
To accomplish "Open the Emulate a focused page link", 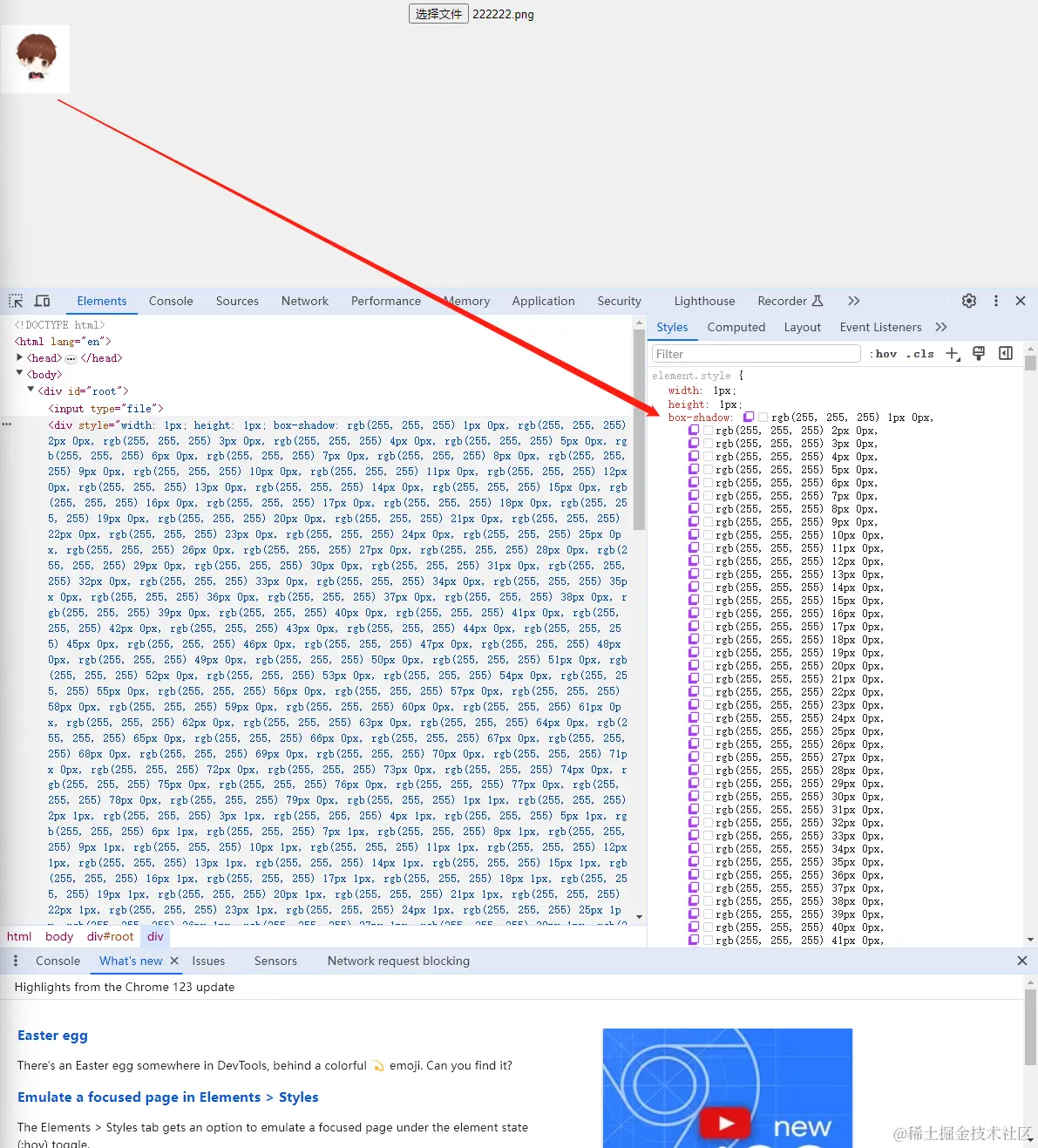I will point(167,1097).
